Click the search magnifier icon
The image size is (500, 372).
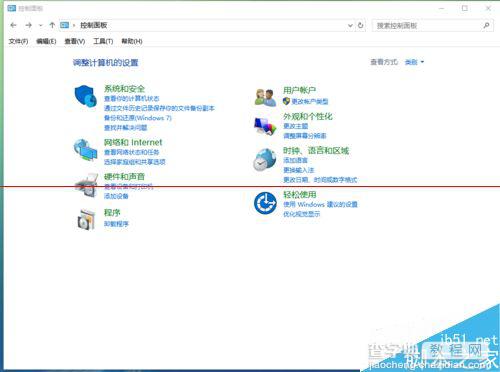[486, 25]
